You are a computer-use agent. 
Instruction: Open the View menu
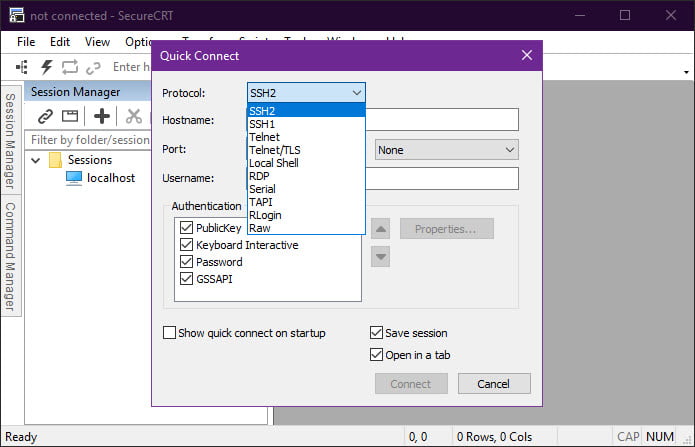[97, 42]
